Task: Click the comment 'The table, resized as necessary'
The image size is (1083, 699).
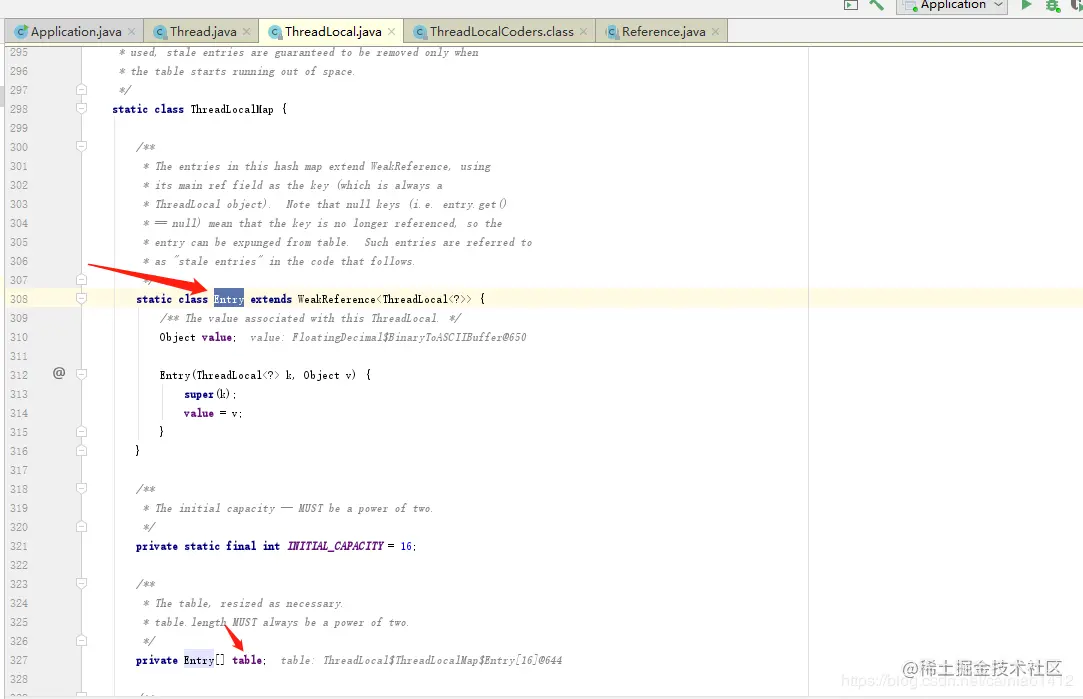Action: click(249, 603)
